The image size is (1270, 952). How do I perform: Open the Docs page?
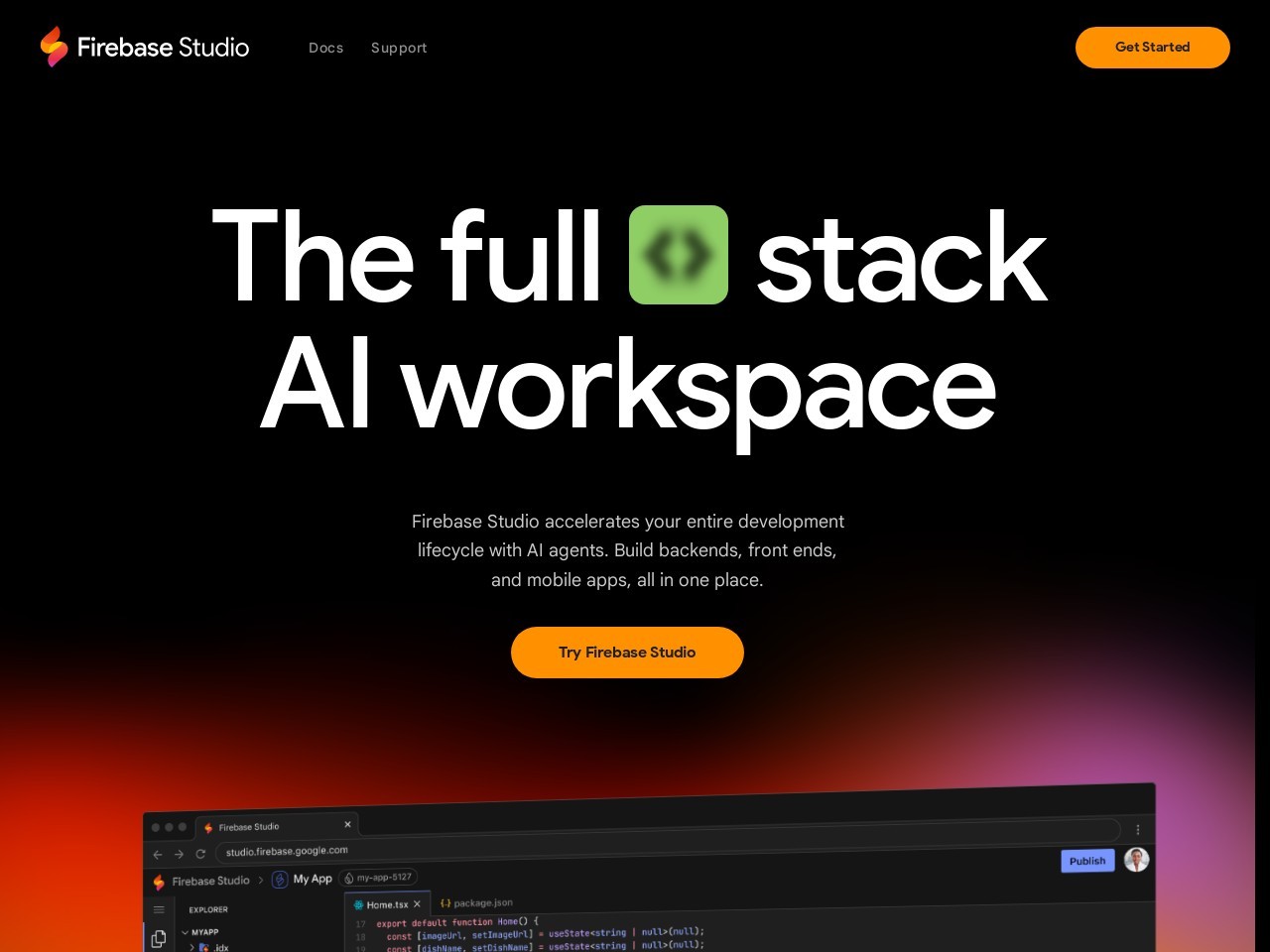tap(325, 48)
